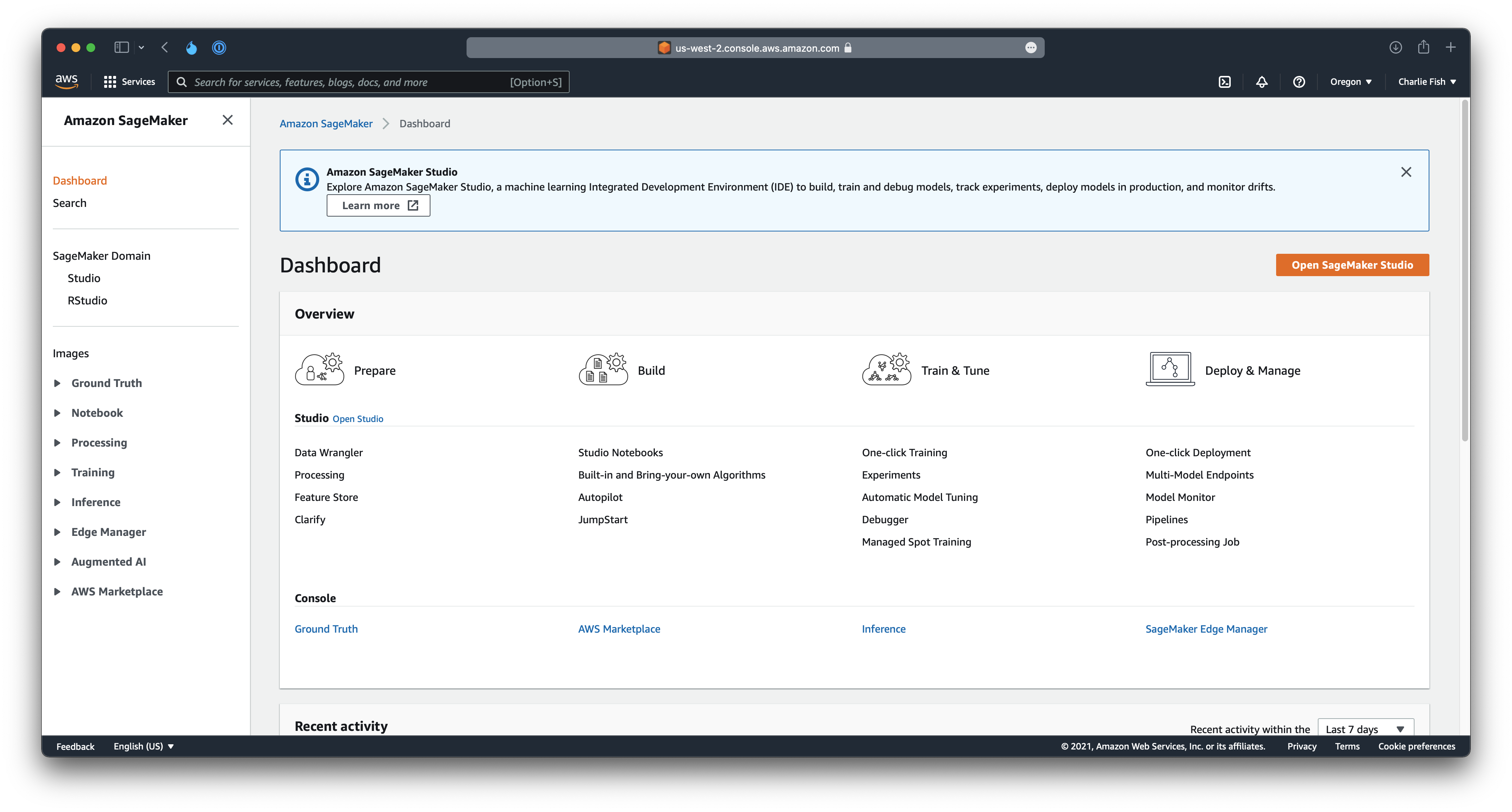Click the Build cloud icon
The height and width of the screenshot is (812, 1512).
tap(603, 369)
